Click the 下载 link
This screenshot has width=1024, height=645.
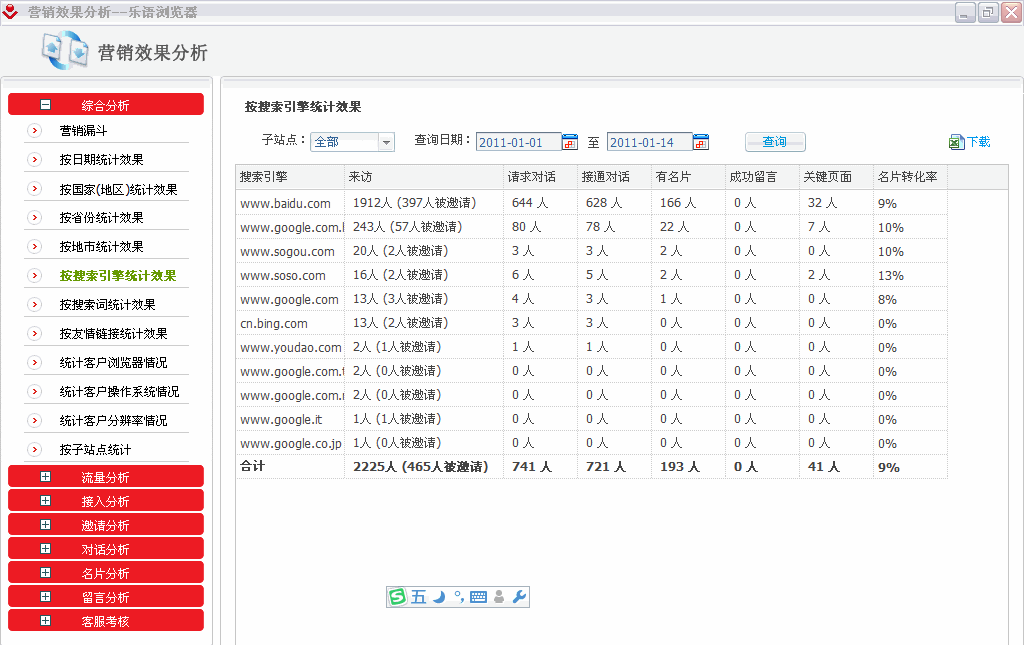pos(978,142)
